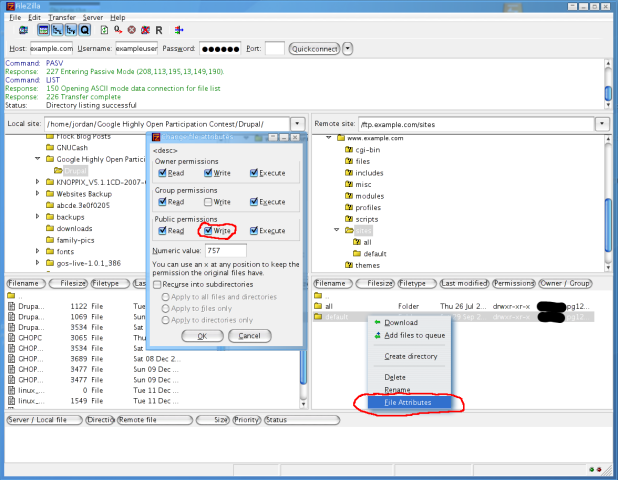Toggle Group Execute permission checkbox
Viewport: 618px width, 480px height.
254,201
